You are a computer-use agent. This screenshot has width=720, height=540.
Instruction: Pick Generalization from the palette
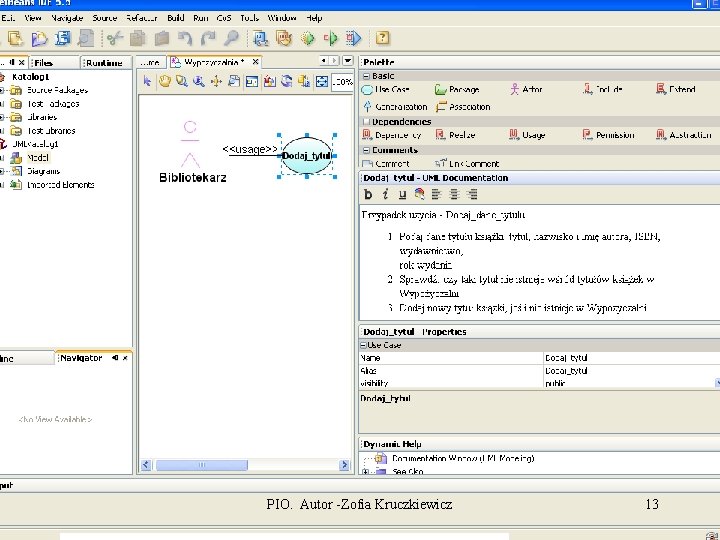(395, 107)
